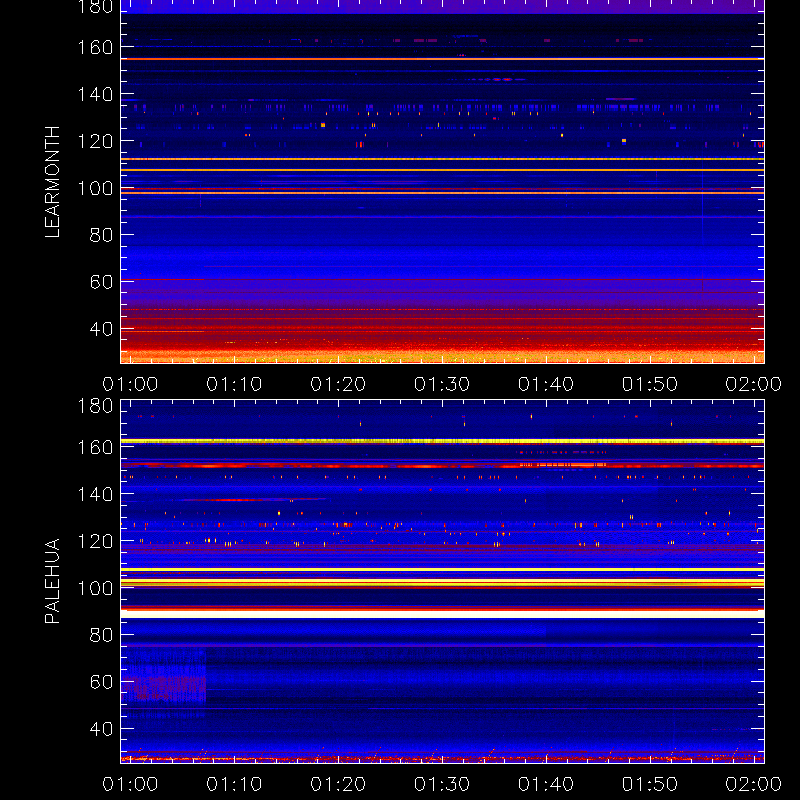
Task: Select the 140 frequency label on Learmonth plot
Action: [x=95, y=94]
